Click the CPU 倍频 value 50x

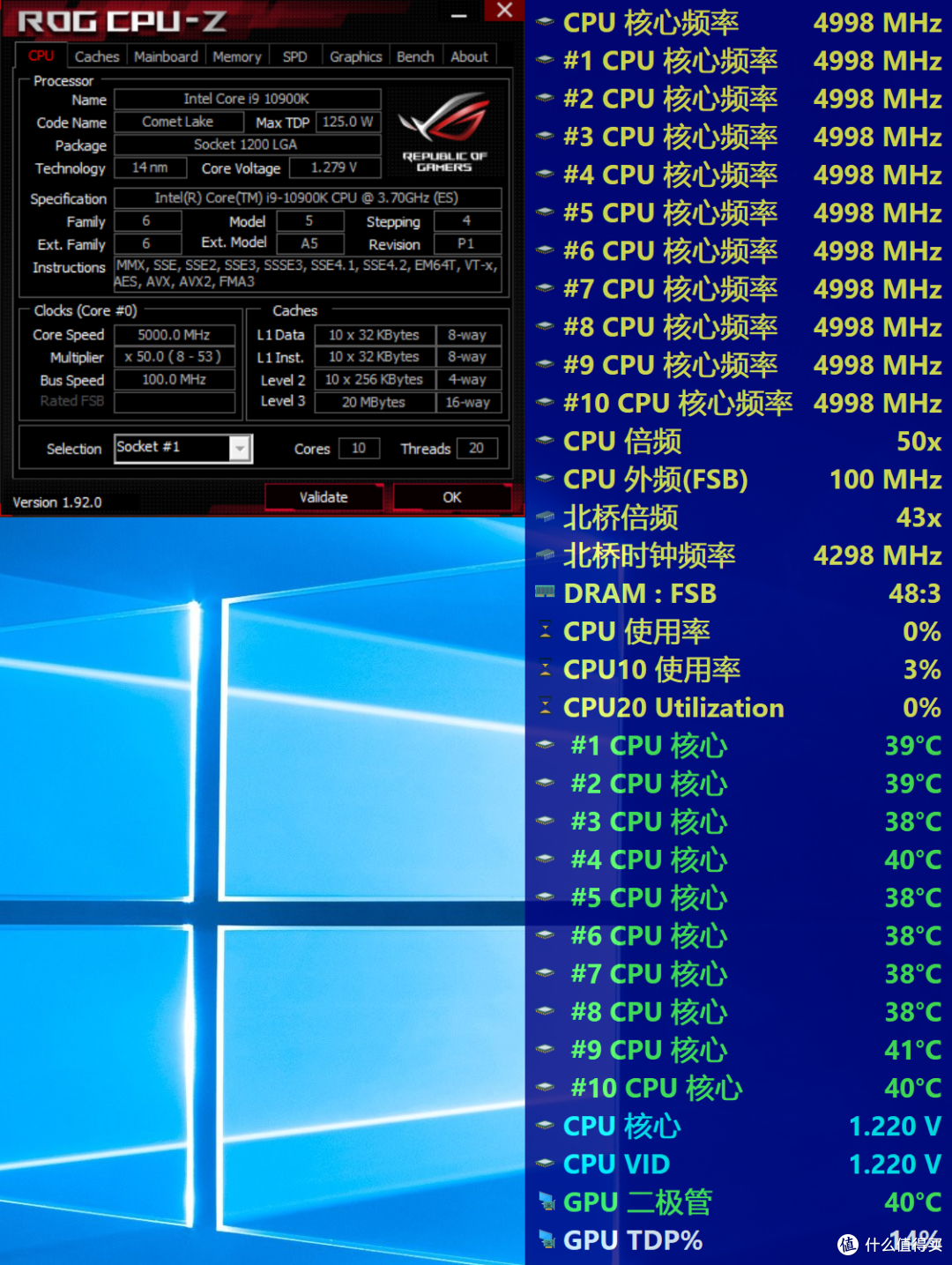tap(919, 441)
